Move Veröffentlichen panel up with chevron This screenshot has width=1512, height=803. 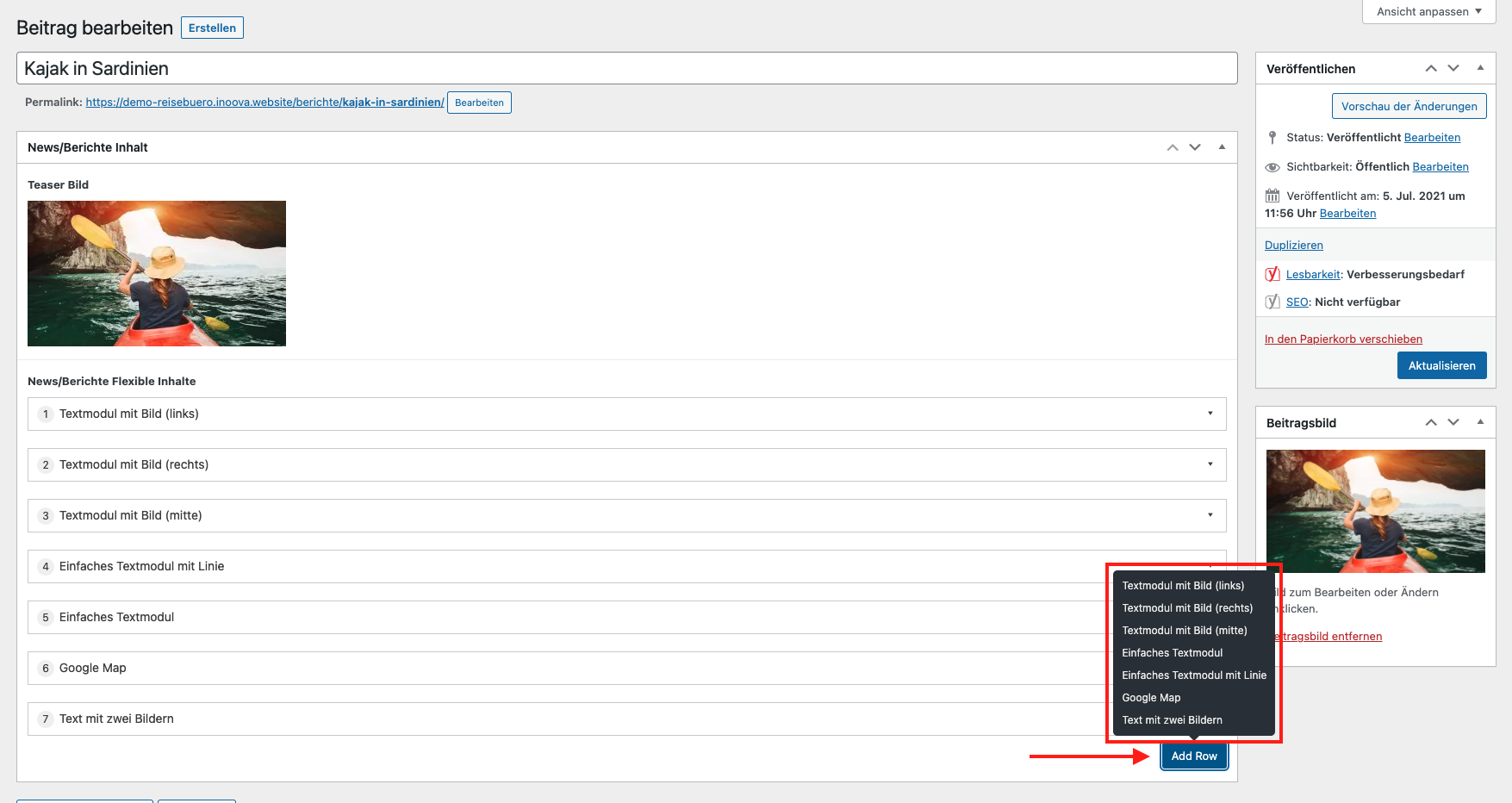1431,68
